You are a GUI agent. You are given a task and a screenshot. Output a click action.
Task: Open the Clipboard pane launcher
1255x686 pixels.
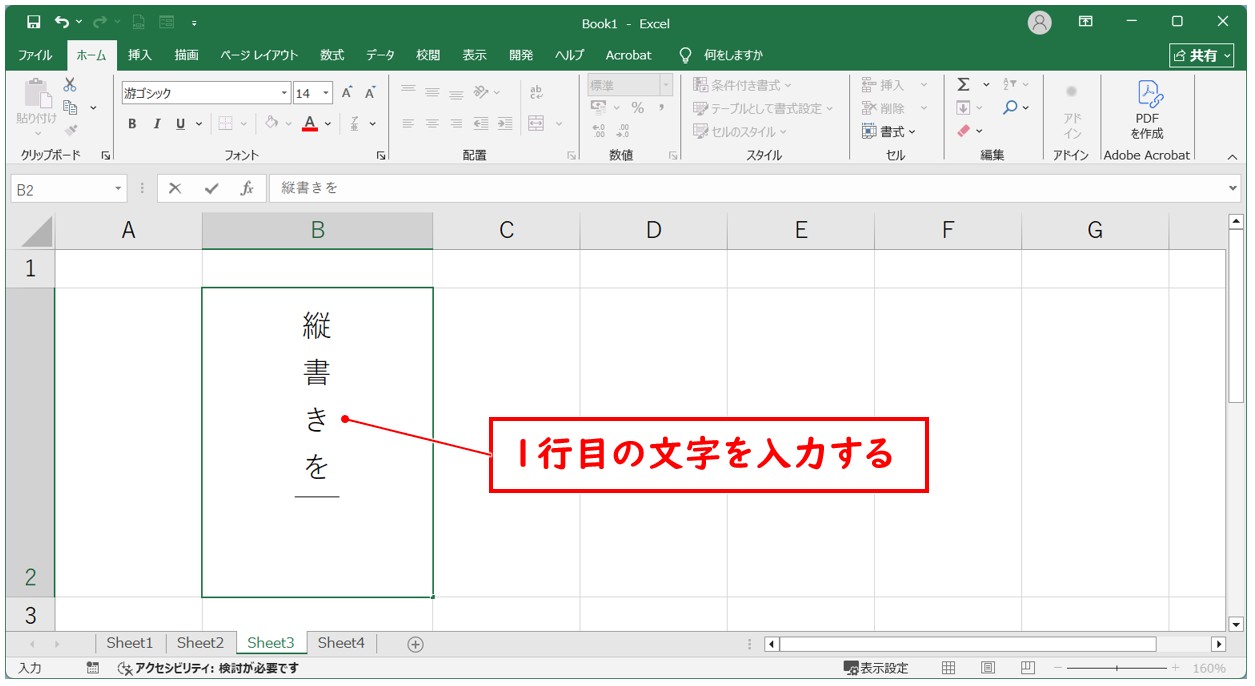point(105,156)
